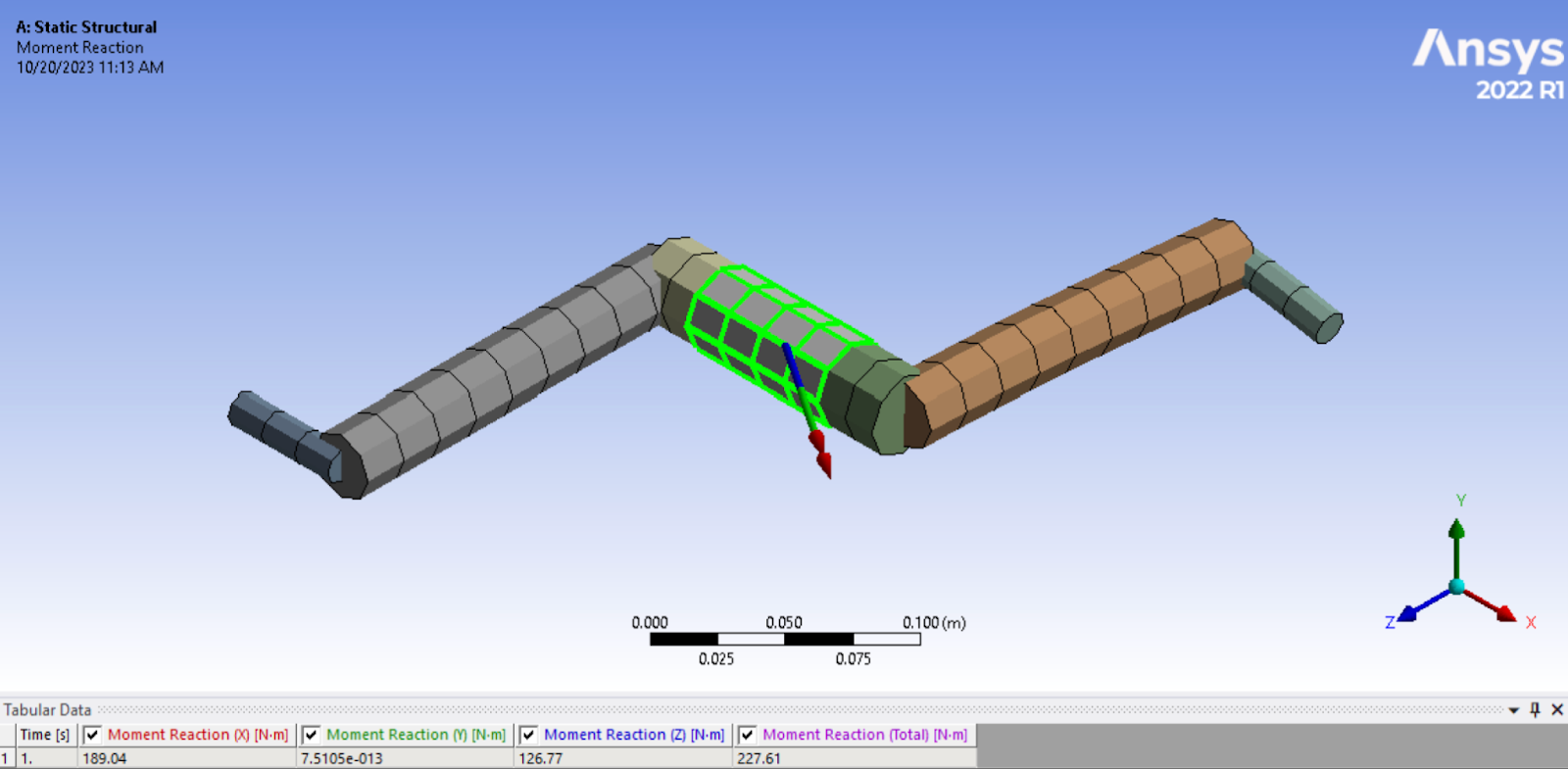This screenshot has height=769, width=1568.
Task: Open the Tabular Data panel options dropdown
Action: click(x=1514, y=709)
